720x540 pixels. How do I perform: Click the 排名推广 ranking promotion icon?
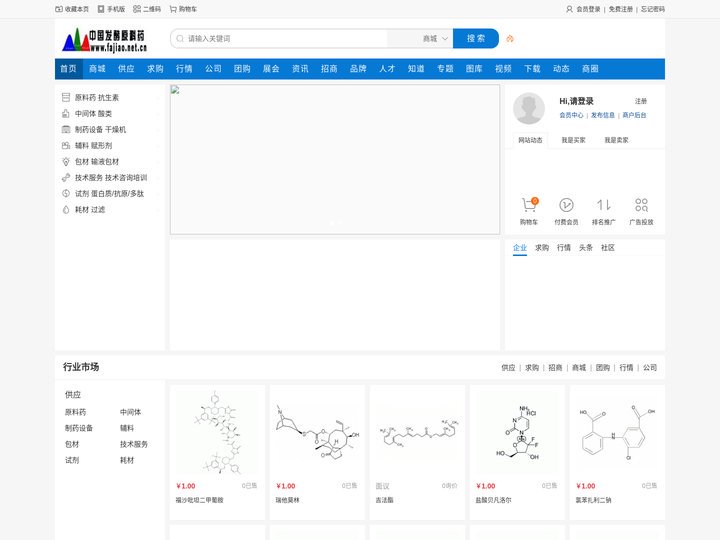click(x=603, y=205)
